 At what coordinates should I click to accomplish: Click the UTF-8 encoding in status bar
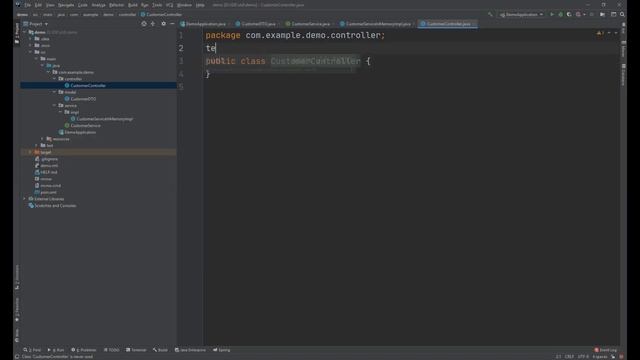[583, 357]
